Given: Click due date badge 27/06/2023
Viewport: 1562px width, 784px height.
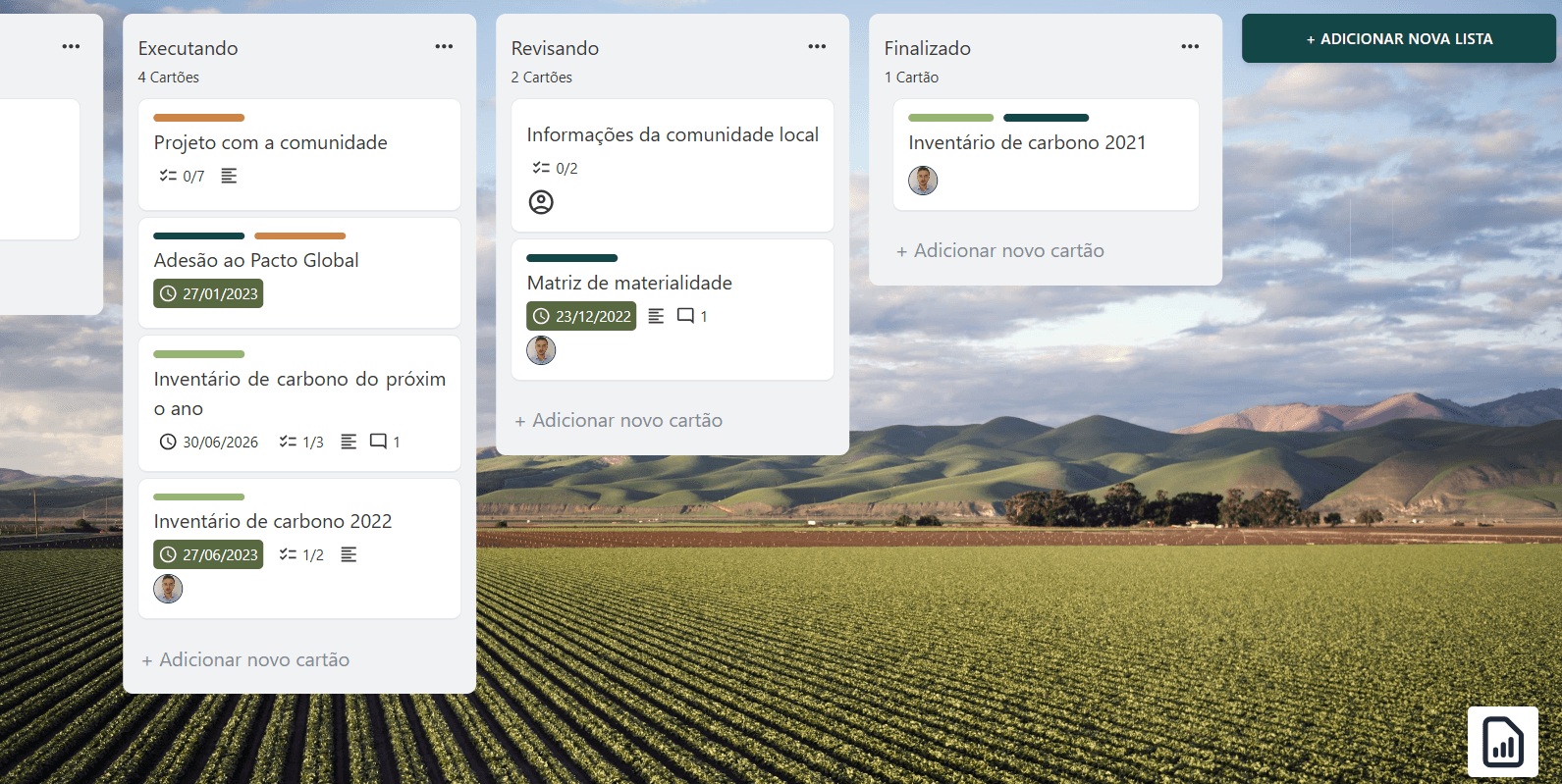Looking at the screenshot, I should click(x=208, y=554).
